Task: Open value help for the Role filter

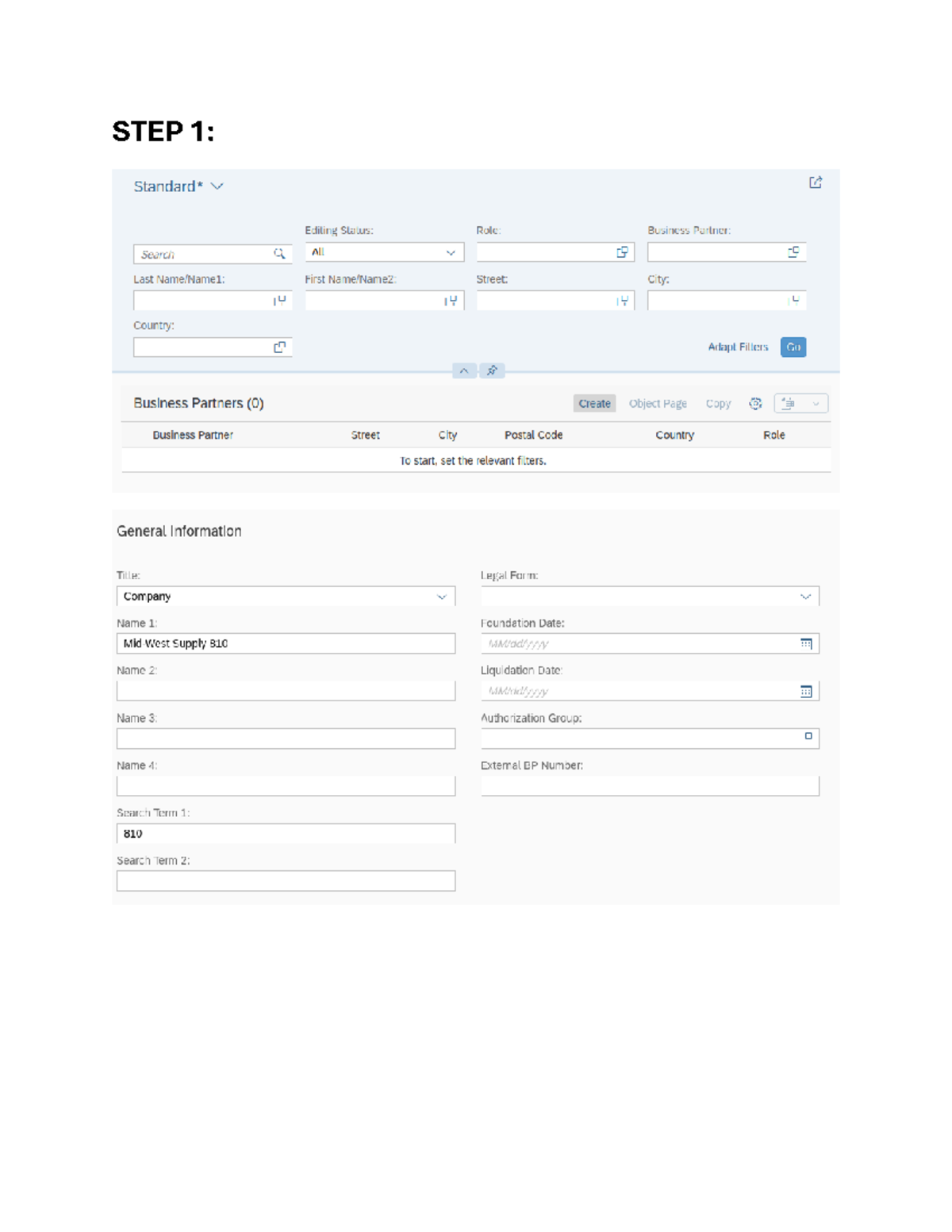Action: click(622, 252)
